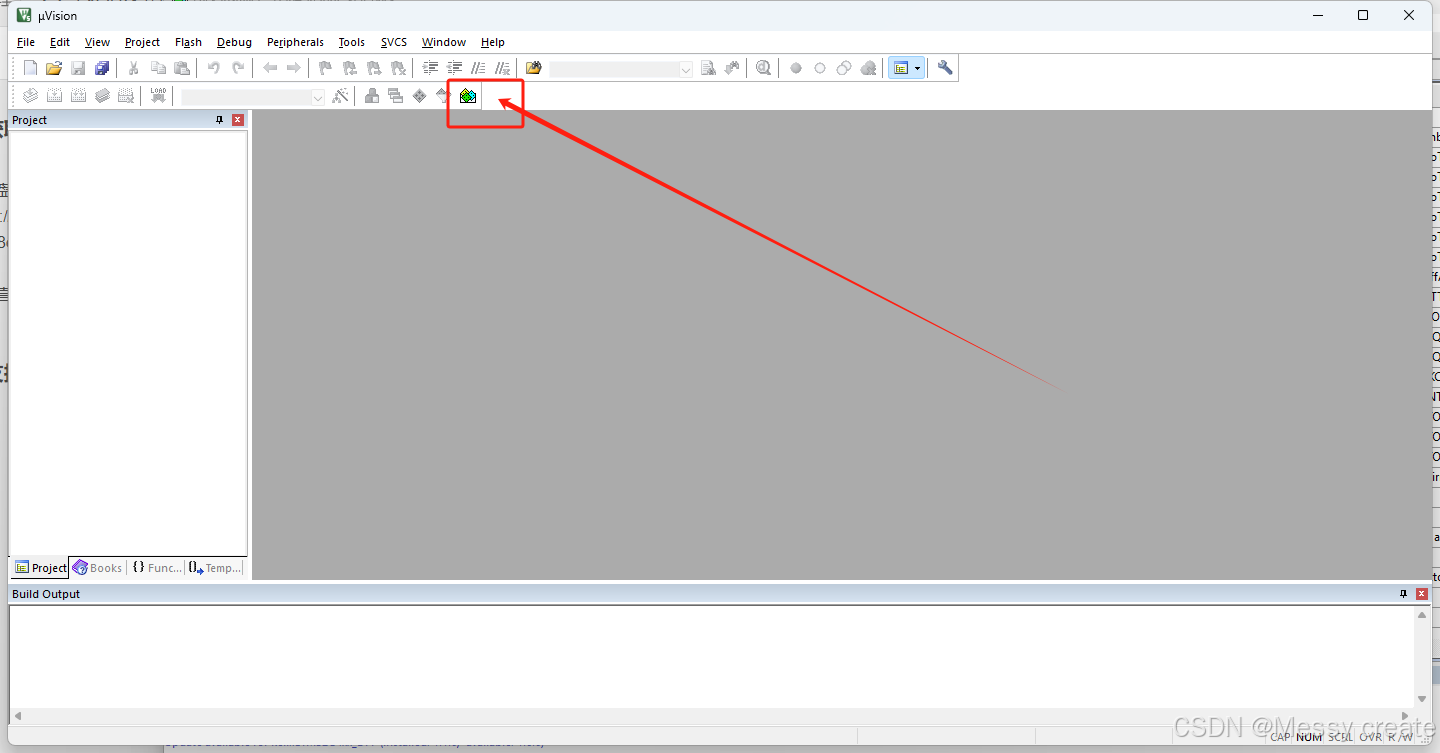Open the Tools menu

point(351,42)
